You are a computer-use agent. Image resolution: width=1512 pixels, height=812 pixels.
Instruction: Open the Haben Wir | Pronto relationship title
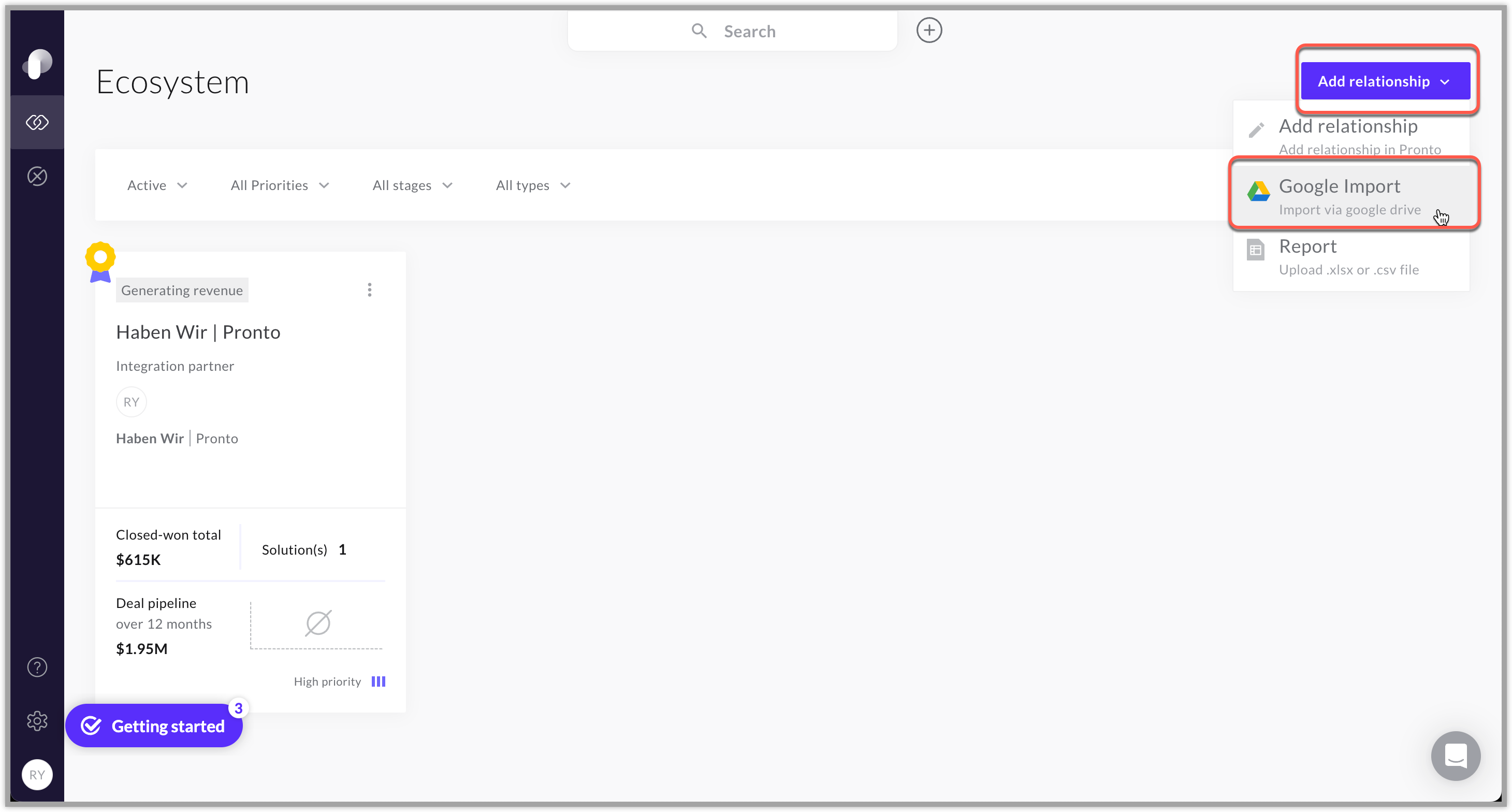(x=198, y=332)
